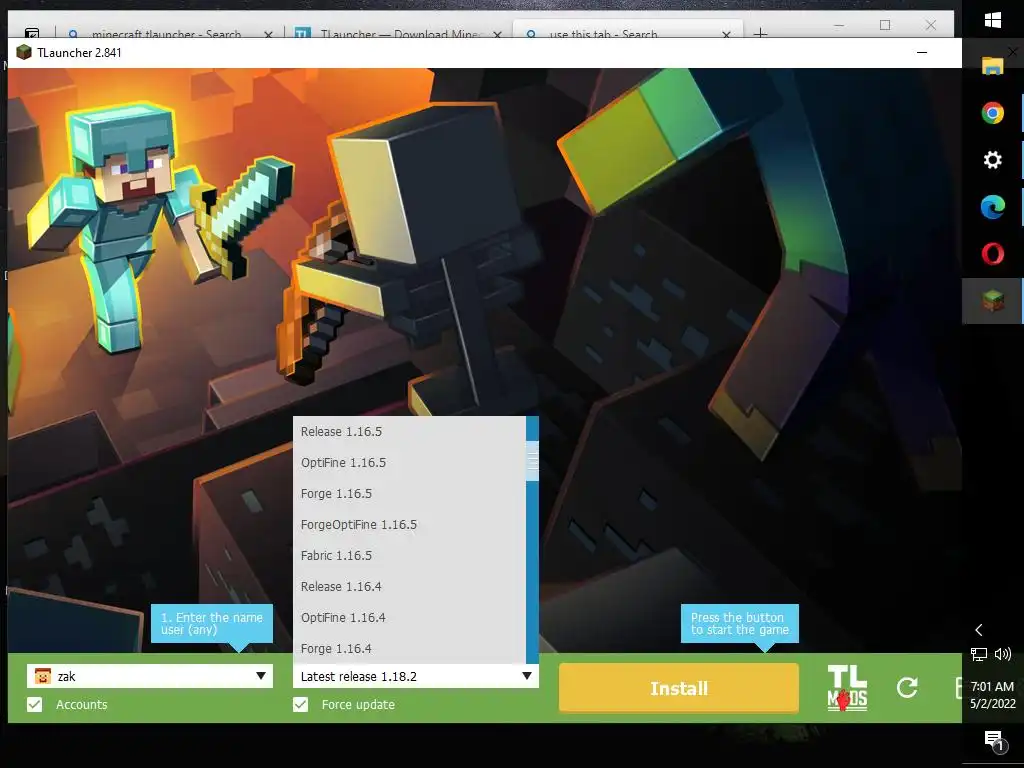
Task: Launch Google Chrome from the taskbar
Action: pos(993,113)
